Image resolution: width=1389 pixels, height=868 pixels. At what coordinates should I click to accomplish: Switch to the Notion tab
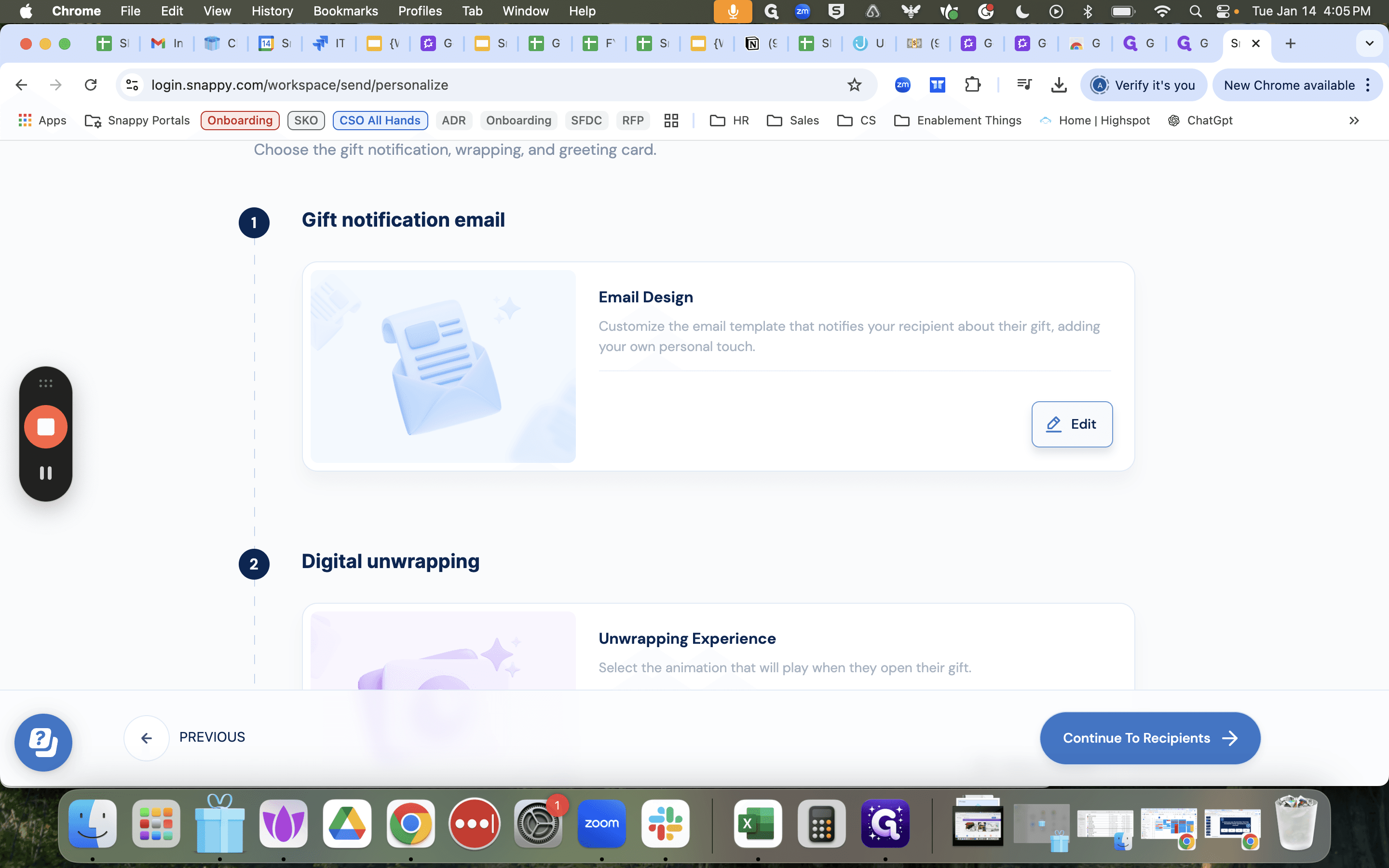point(761,43)
